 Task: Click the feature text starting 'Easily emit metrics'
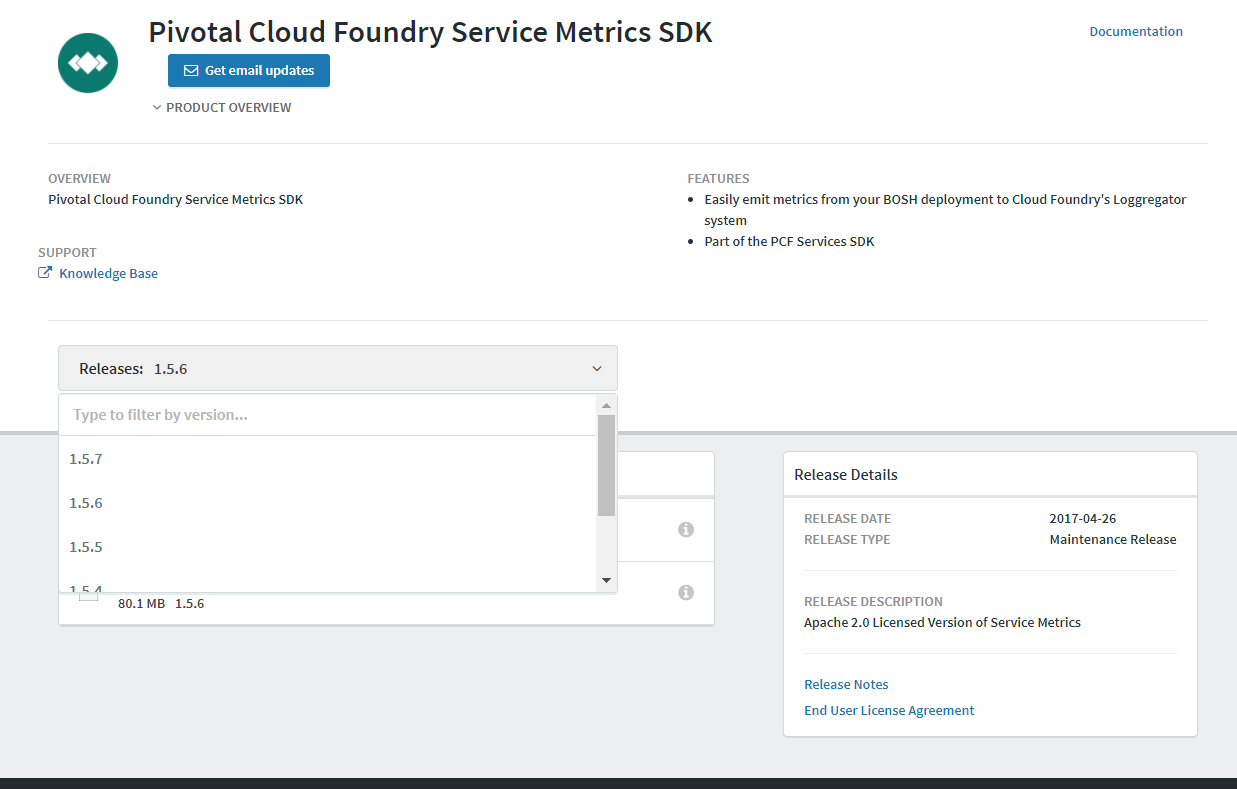[945, 210]
